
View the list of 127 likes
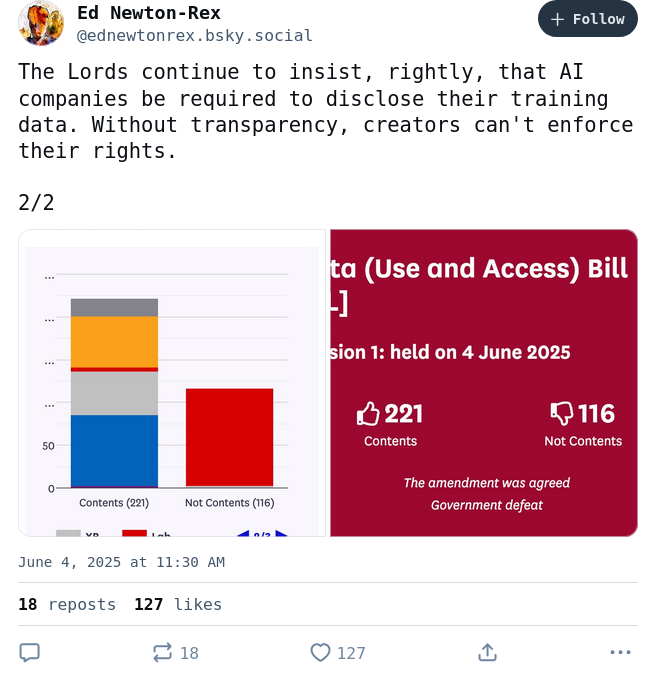tap(178, 604)
